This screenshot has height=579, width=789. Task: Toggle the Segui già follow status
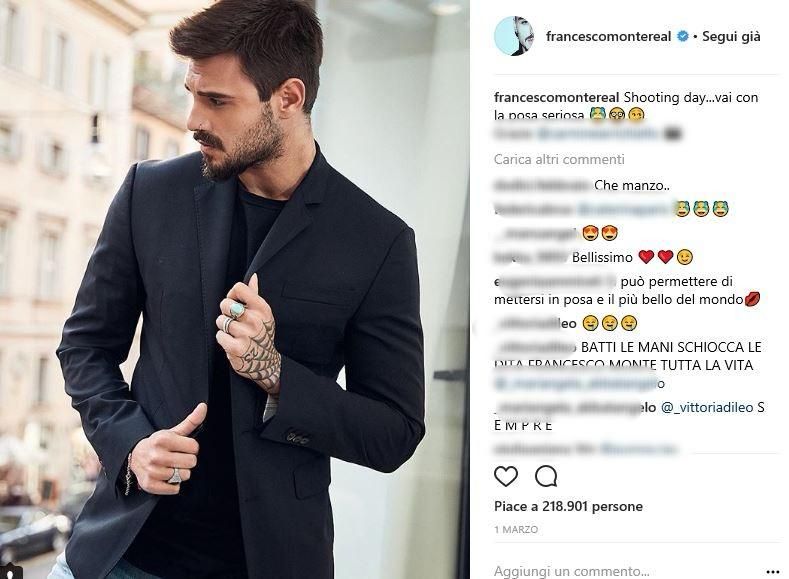[x=731, y=36]
